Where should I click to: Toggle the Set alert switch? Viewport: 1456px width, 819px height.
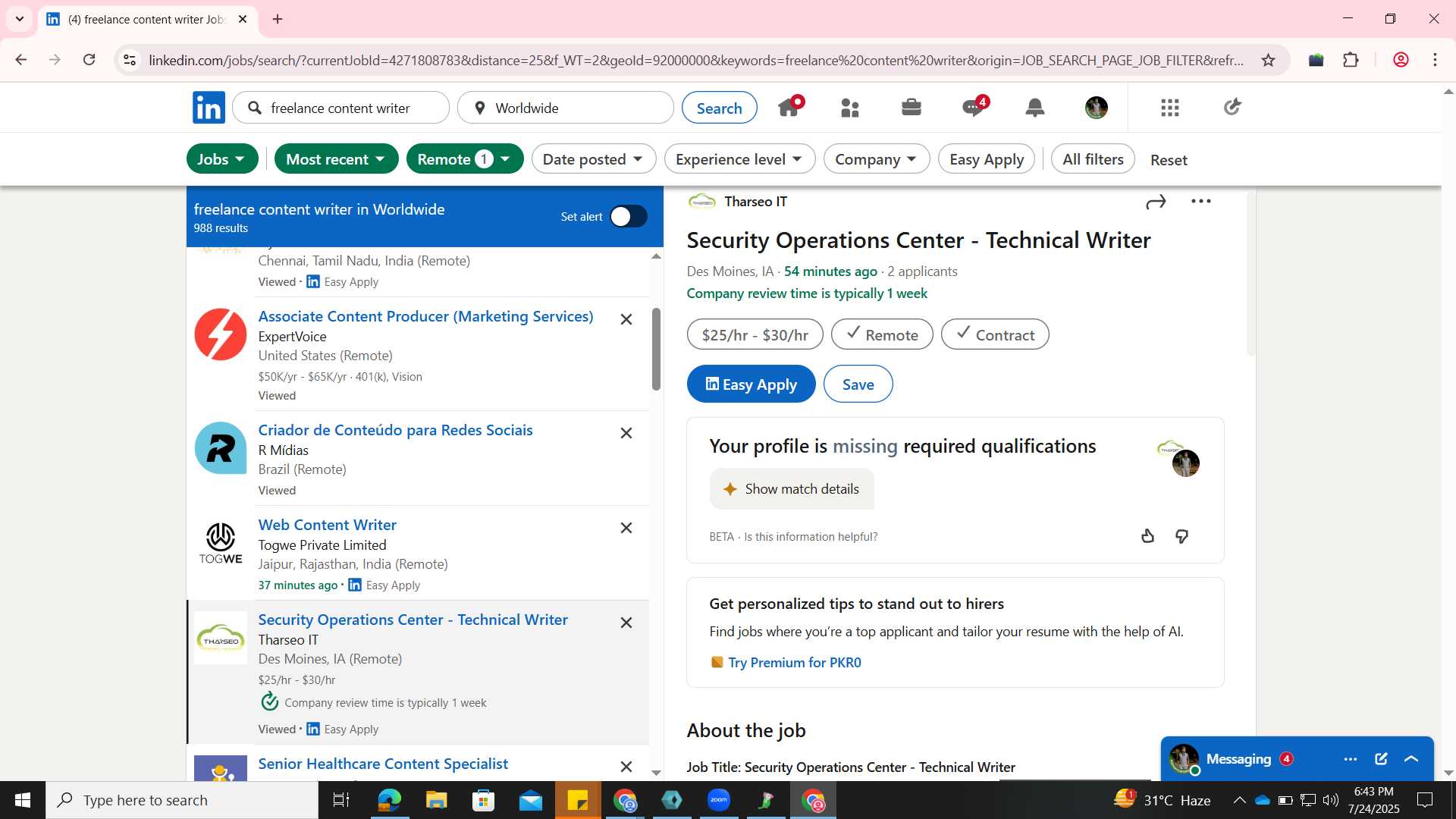tap(629, 217)
